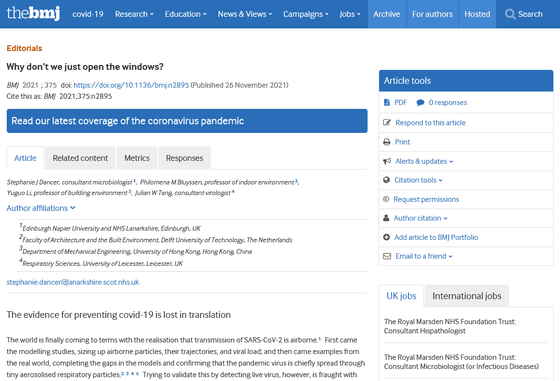Screen dimensions: 560x381
Task: Click the Citation tools globe icon
Action: click(x=386, y=180)
